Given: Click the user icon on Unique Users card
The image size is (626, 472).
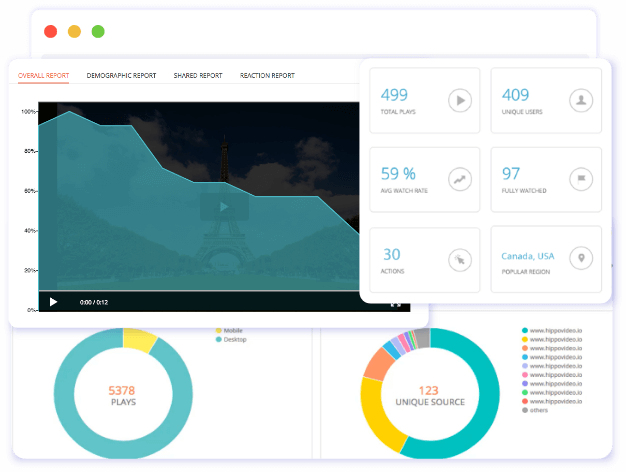Looking at the screenshot, I should (x=581, y=100).
